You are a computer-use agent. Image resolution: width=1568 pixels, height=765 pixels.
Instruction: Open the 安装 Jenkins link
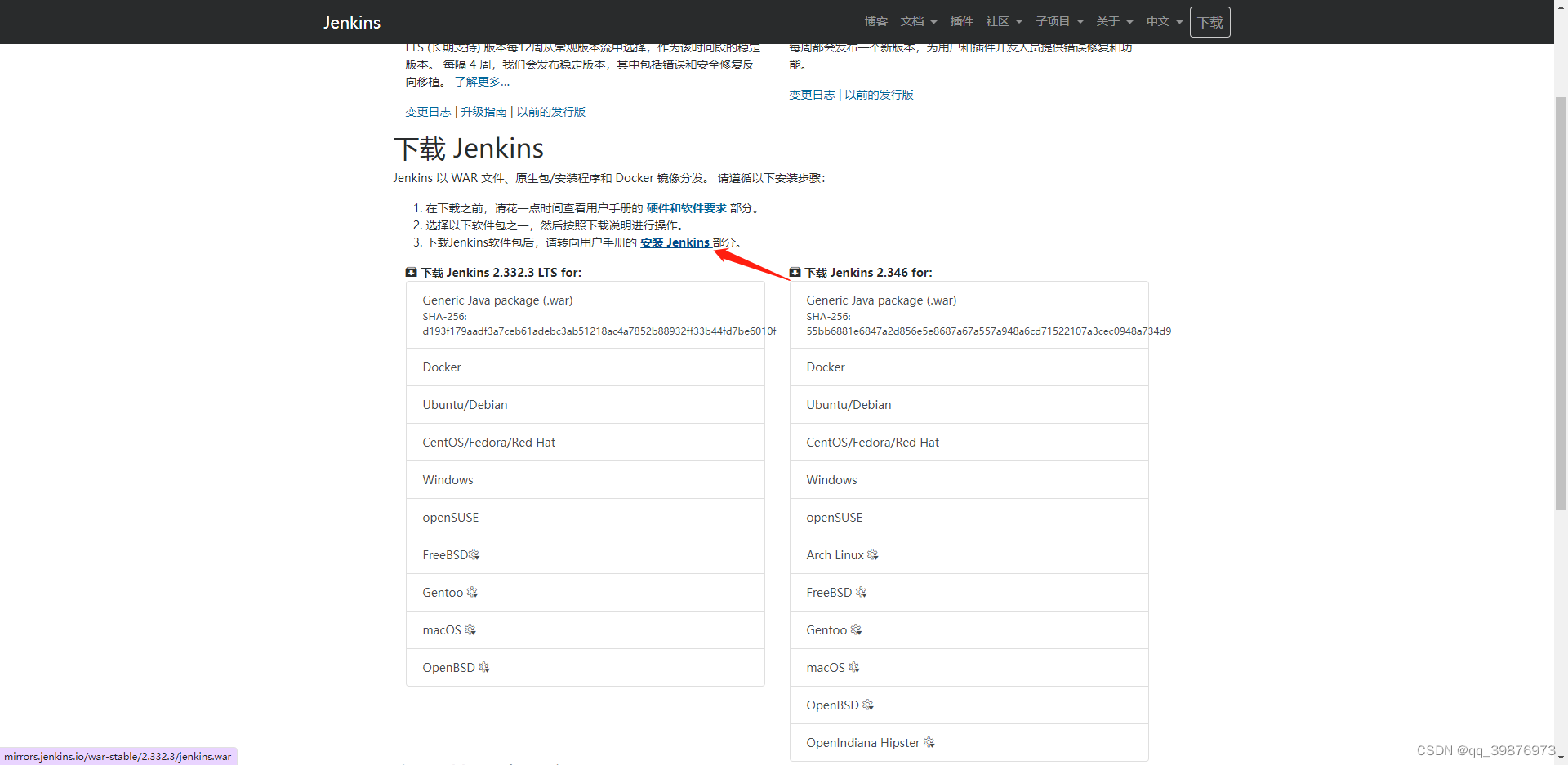tap(675, 242)
